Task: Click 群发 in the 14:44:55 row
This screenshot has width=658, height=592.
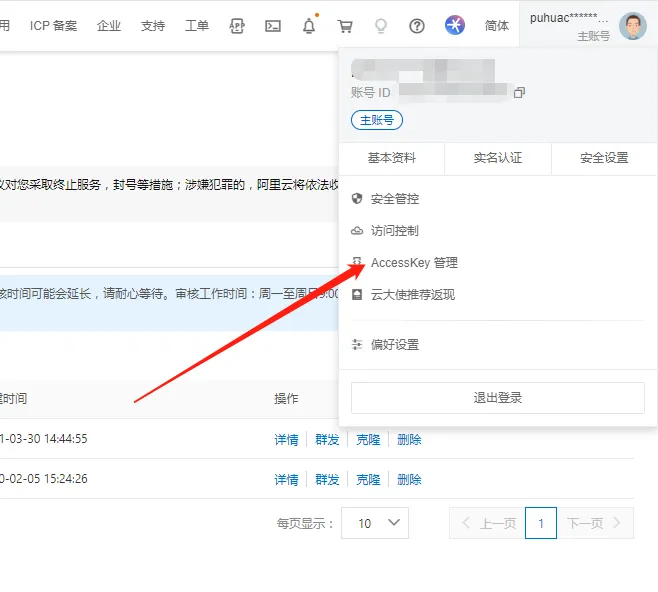Action: click(x=327, y=439)
